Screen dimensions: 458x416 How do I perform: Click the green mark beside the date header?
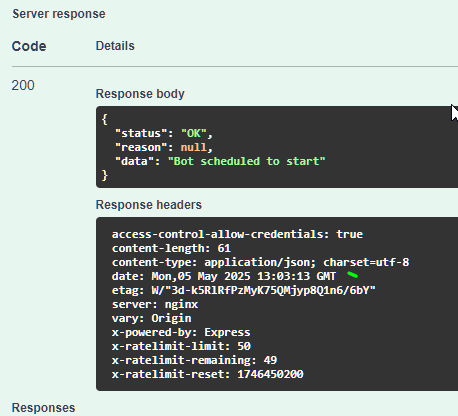(352, 275)
